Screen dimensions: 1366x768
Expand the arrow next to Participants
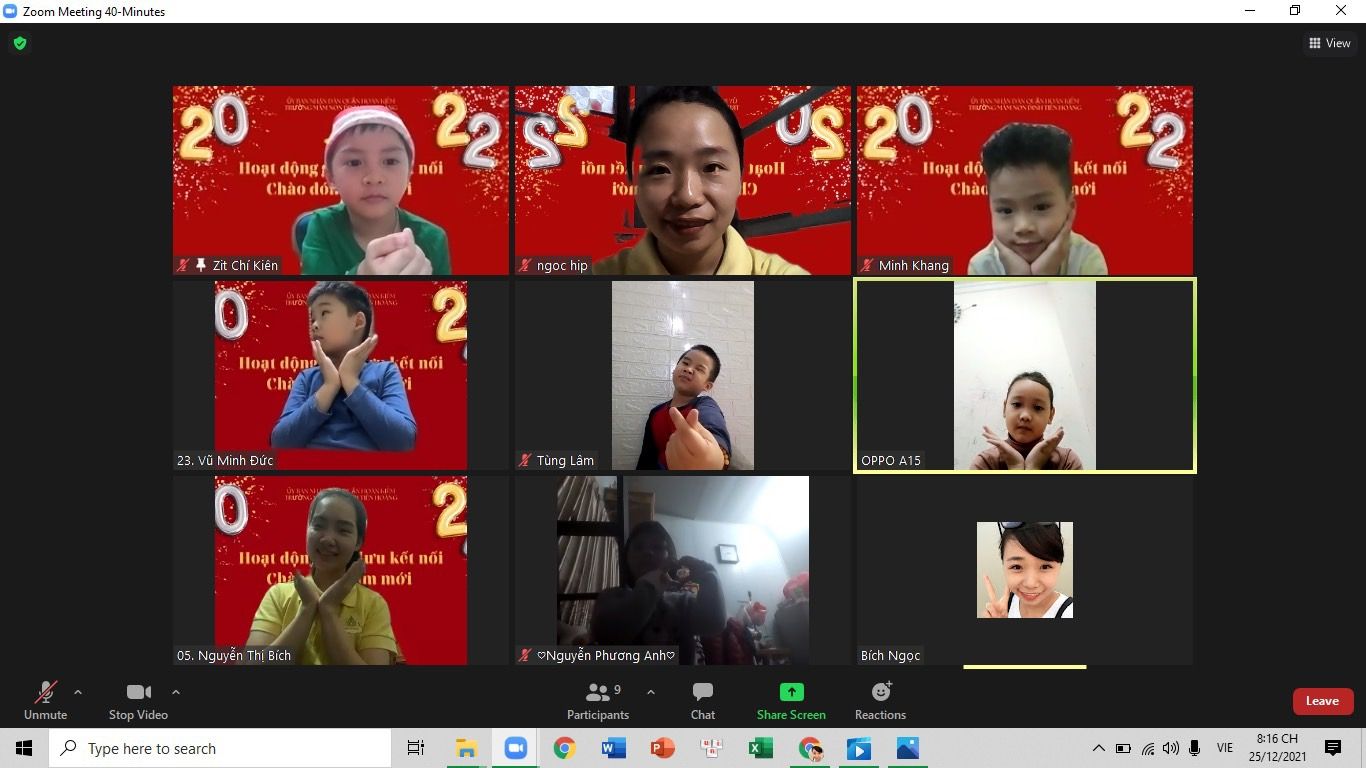coord(651,692)
